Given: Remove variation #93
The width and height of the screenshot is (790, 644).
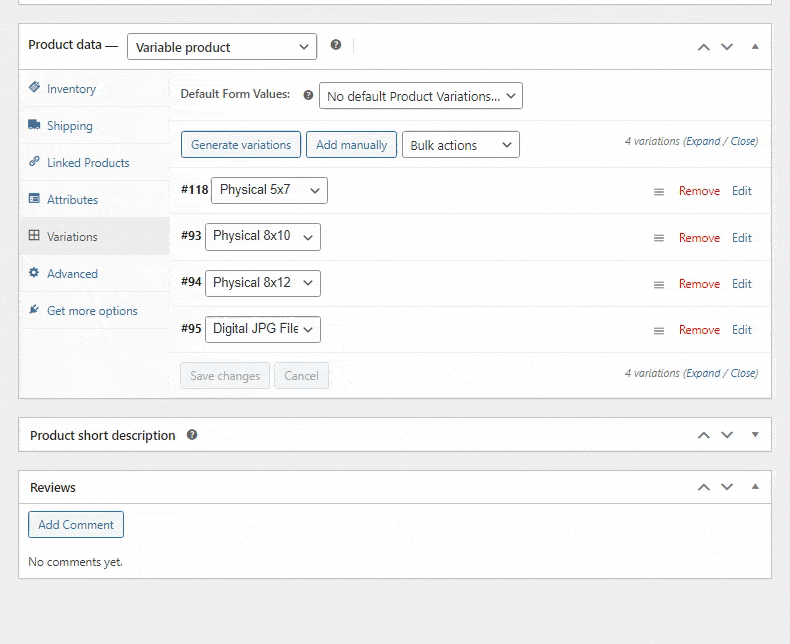Looking at the screenshot, I should 699,238.
